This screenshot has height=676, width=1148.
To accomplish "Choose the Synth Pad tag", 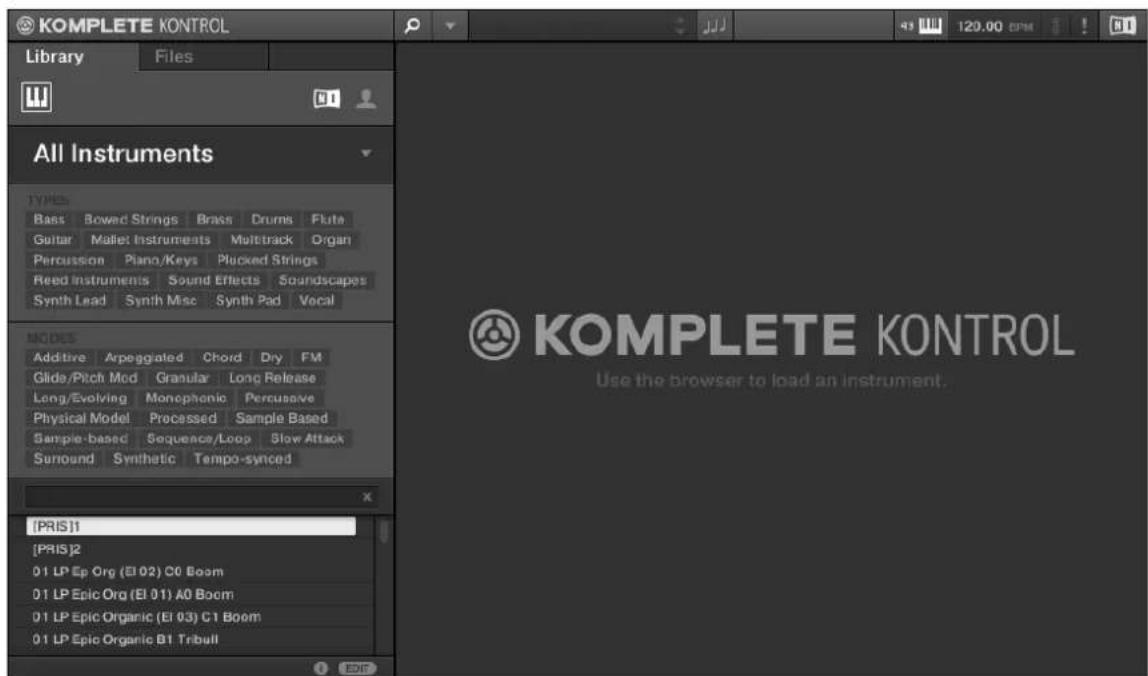I will [248, 300].
